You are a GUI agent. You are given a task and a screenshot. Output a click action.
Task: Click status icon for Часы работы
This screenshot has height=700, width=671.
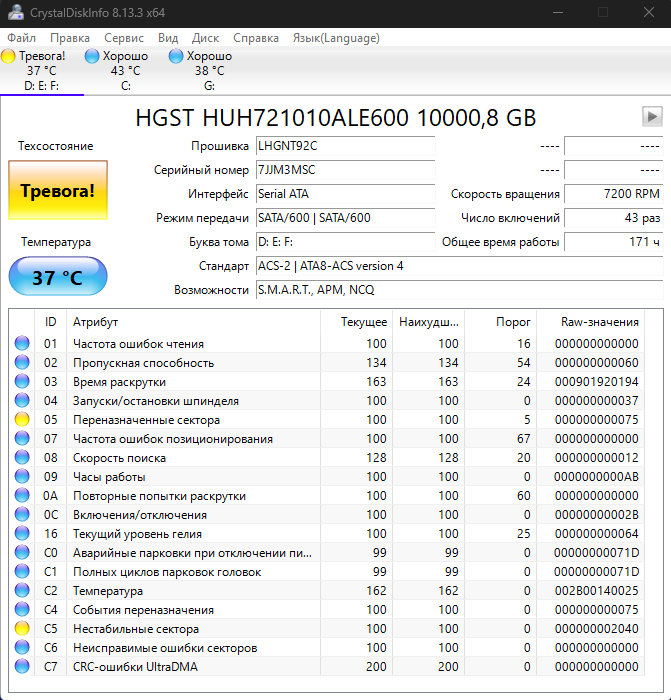point(22,477)
